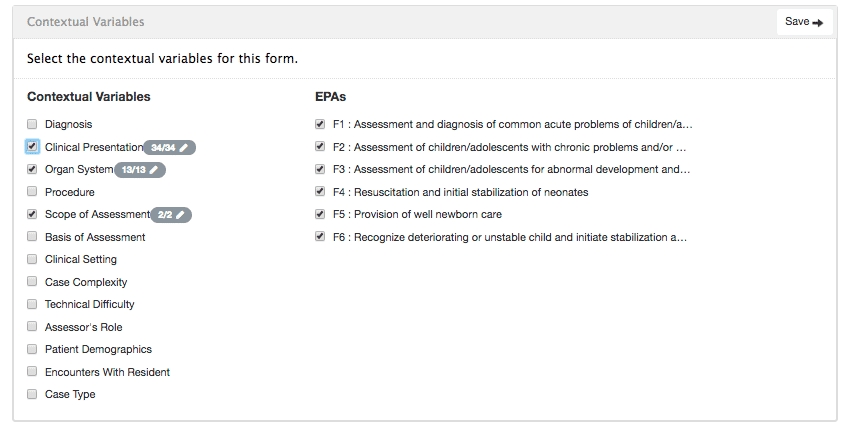This screenshot has height=426, width=854.
Task: Check the Case Type checkbox
Action: 33,394
